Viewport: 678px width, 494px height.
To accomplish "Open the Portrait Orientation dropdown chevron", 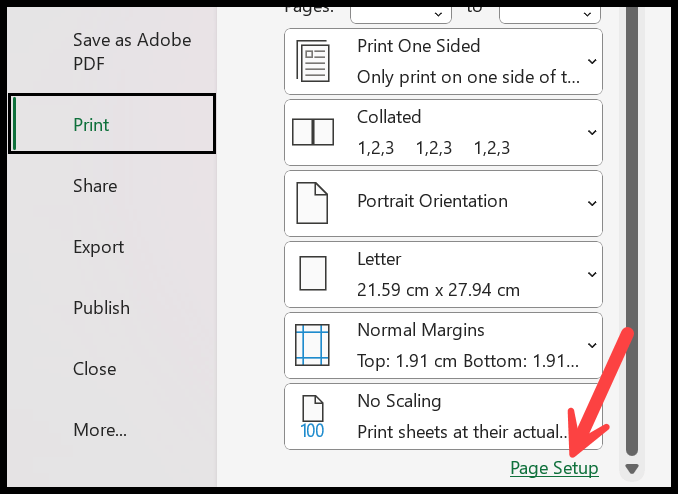I will (592, 203).
